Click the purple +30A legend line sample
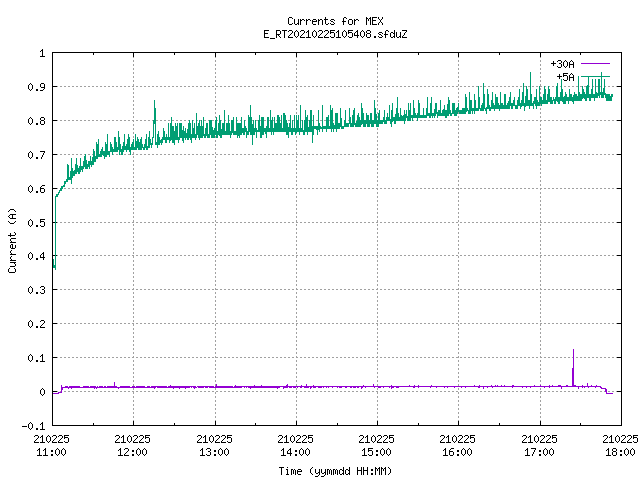640x480 pixels. [595, 64]
